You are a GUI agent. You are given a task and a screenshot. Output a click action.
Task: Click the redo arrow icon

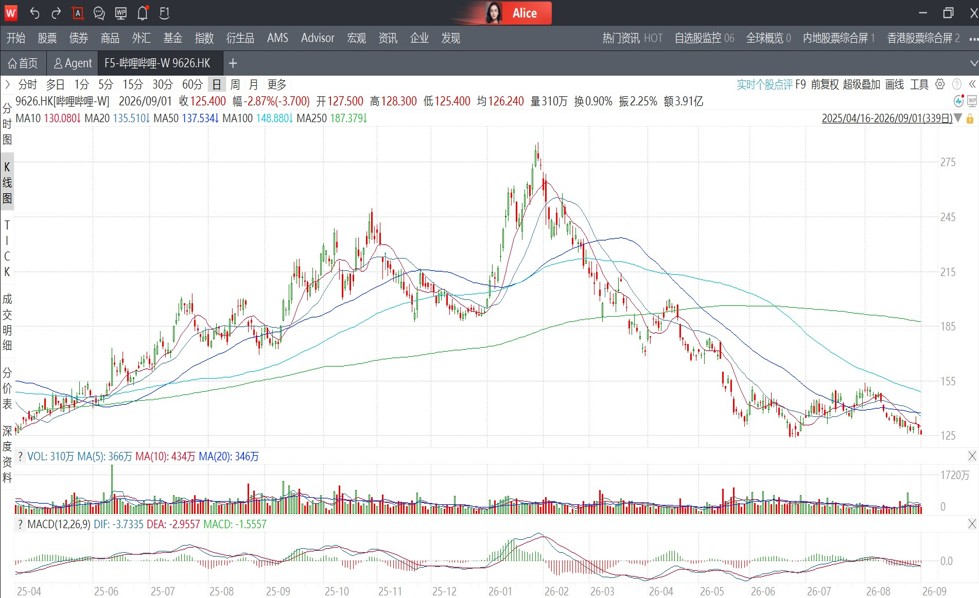56,13
